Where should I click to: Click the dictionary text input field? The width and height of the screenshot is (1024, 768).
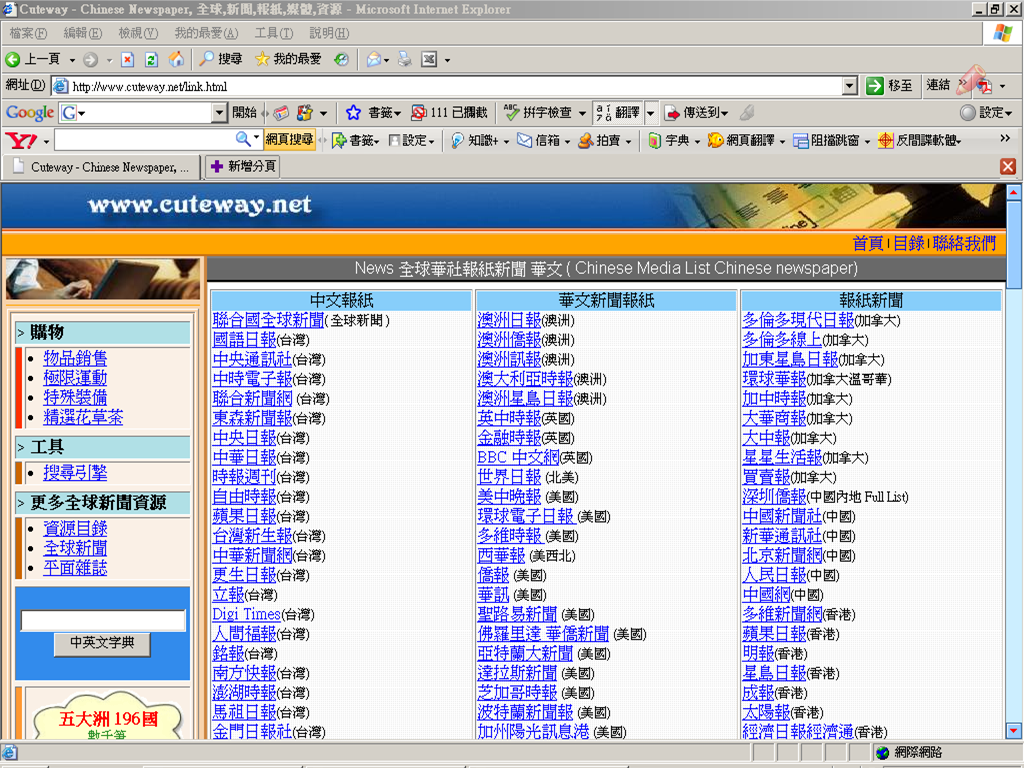coord(103,620)
